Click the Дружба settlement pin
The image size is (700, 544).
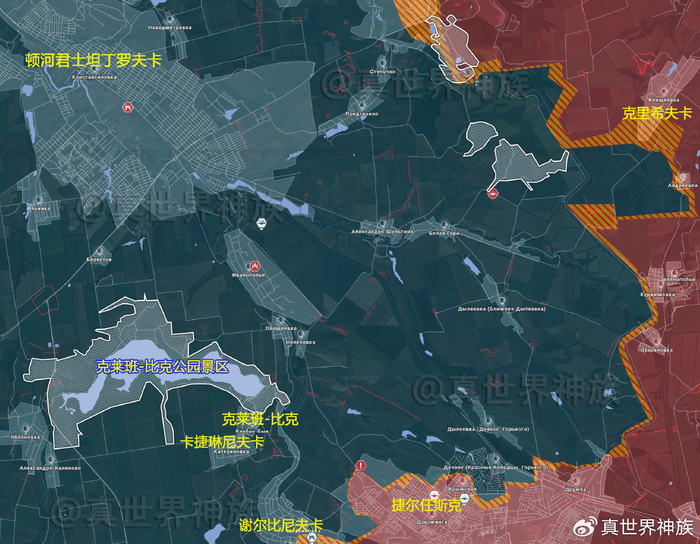pos(576,482)
